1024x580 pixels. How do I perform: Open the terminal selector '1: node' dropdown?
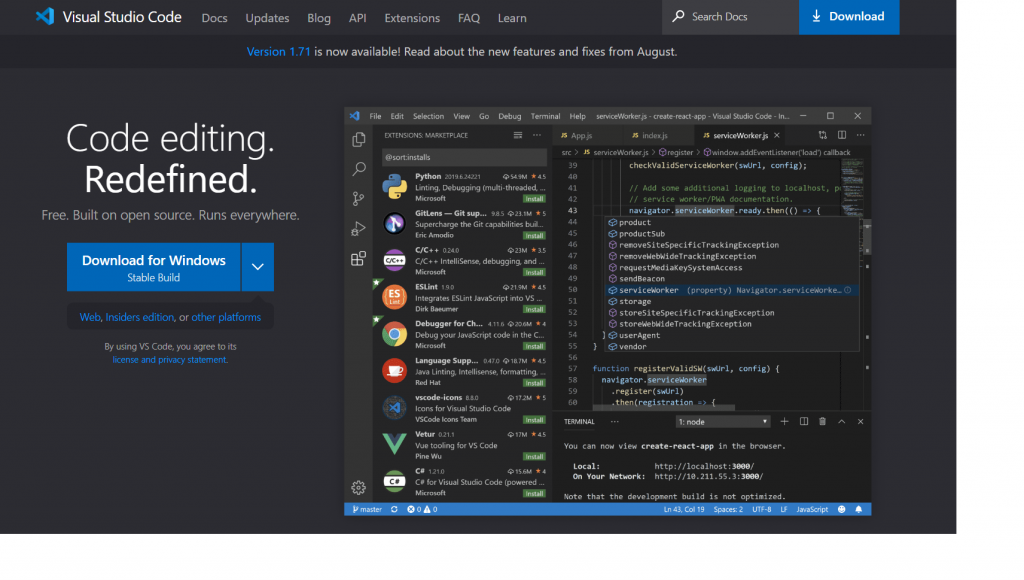click(x=723, y=422)
